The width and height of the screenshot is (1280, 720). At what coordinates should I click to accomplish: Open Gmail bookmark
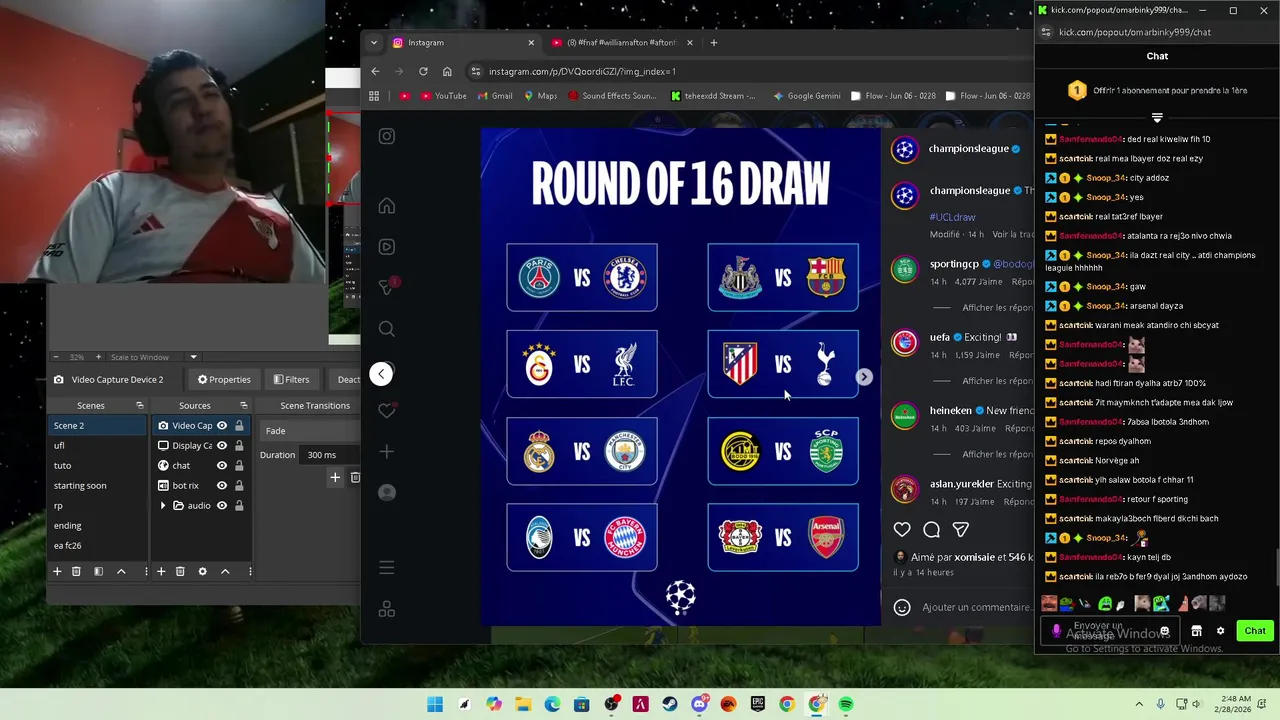click(494, 96)
